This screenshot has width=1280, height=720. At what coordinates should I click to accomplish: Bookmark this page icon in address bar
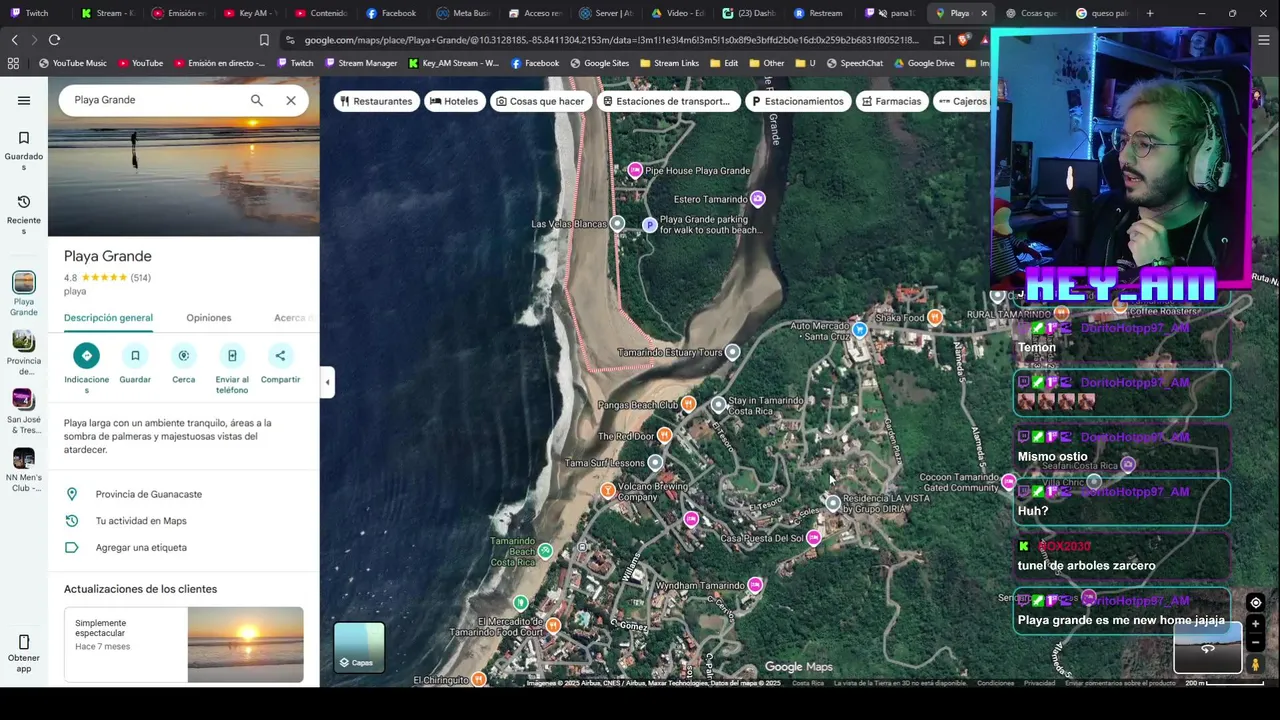[264, 40]
